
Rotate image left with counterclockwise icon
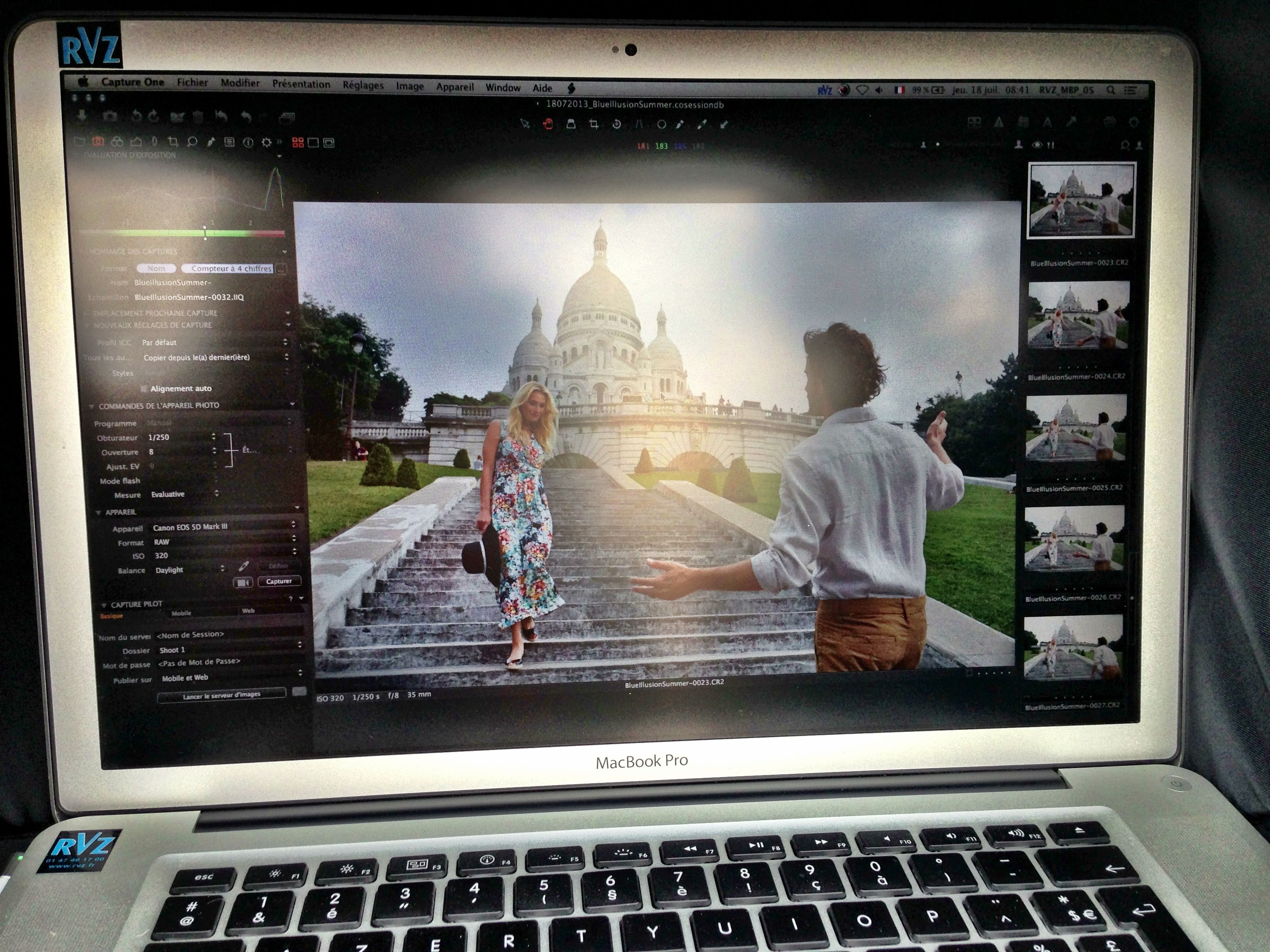point(136,117)
